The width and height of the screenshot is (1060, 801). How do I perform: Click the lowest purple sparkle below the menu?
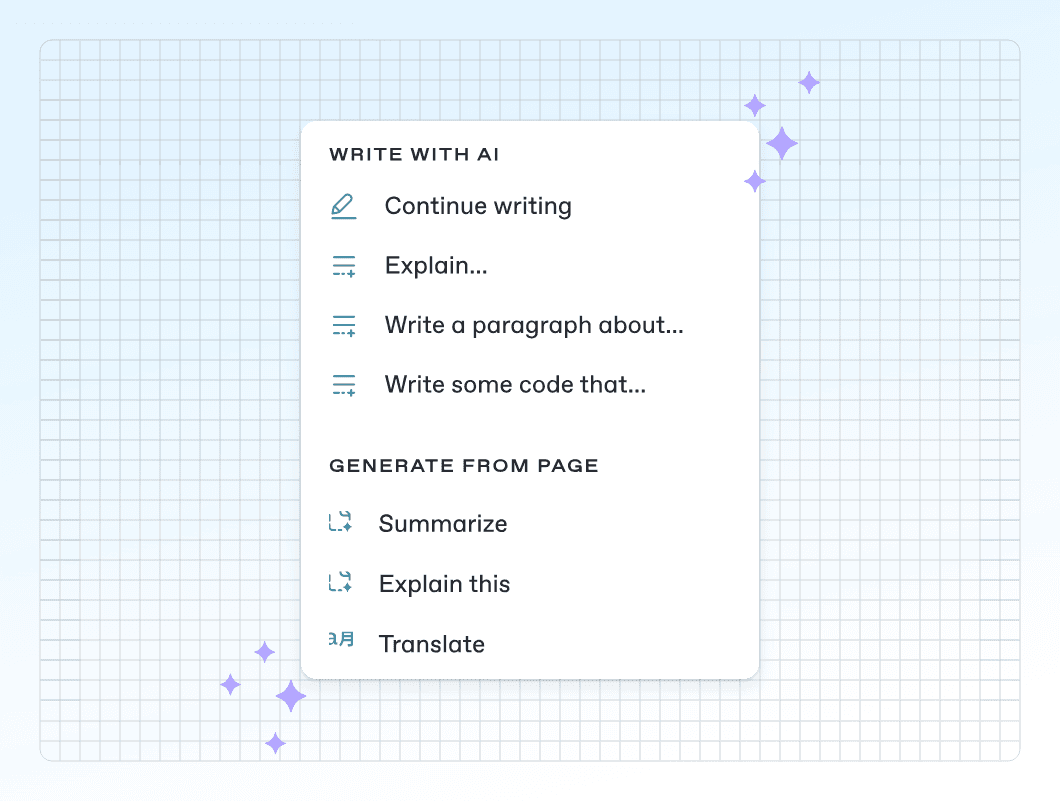pos(276,743)
